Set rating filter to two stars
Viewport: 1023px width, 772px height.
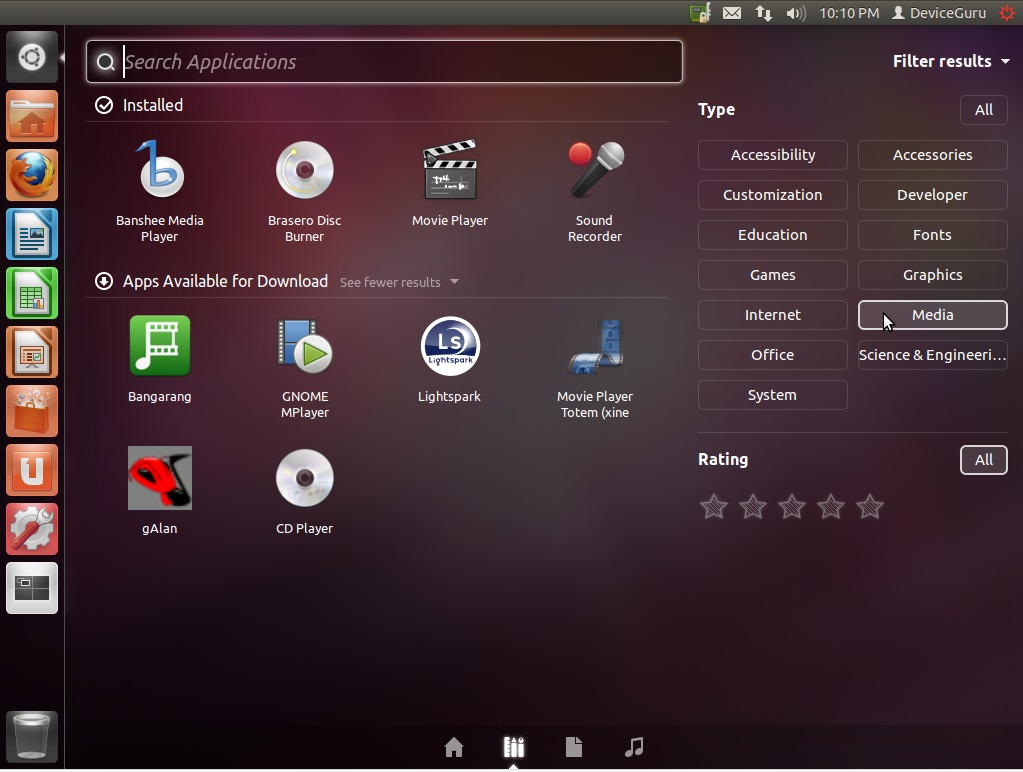(753, 506)
